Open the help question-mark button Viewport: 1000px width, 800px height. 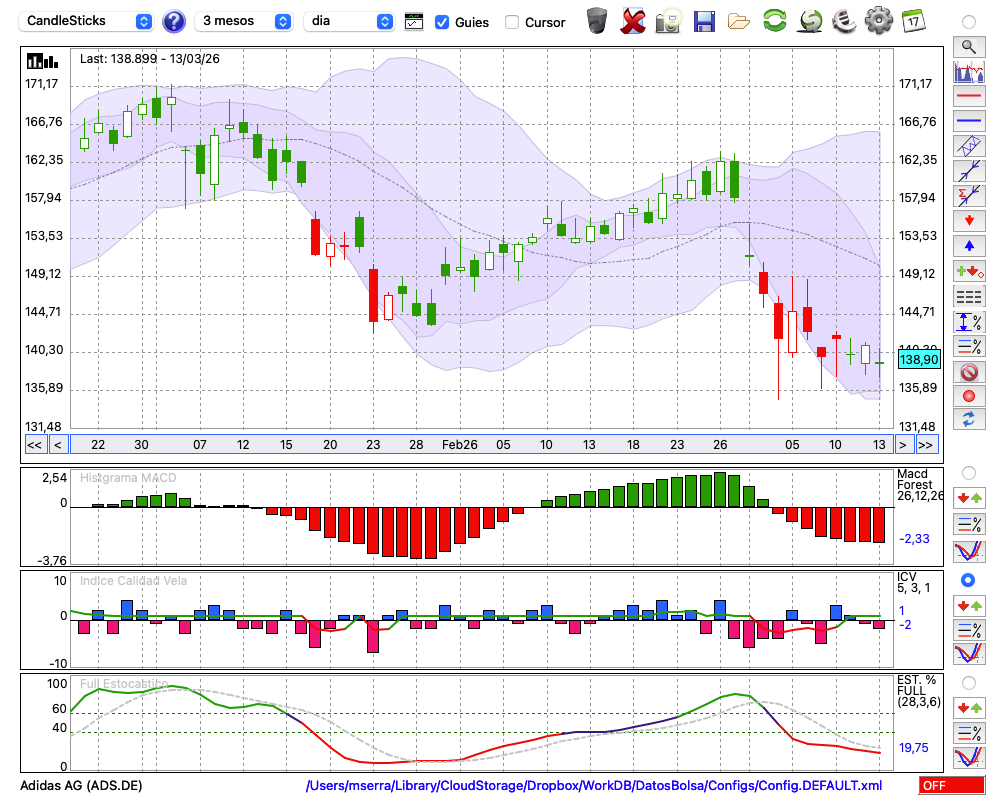click(x=173, y=22)
